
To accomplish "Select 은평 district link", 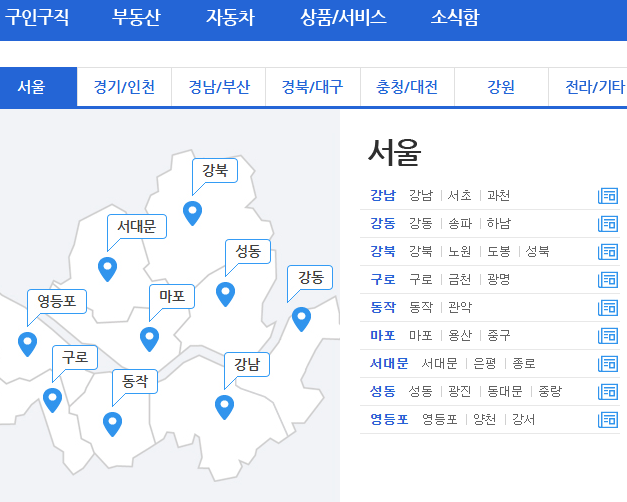I will [x=484, y=363].
